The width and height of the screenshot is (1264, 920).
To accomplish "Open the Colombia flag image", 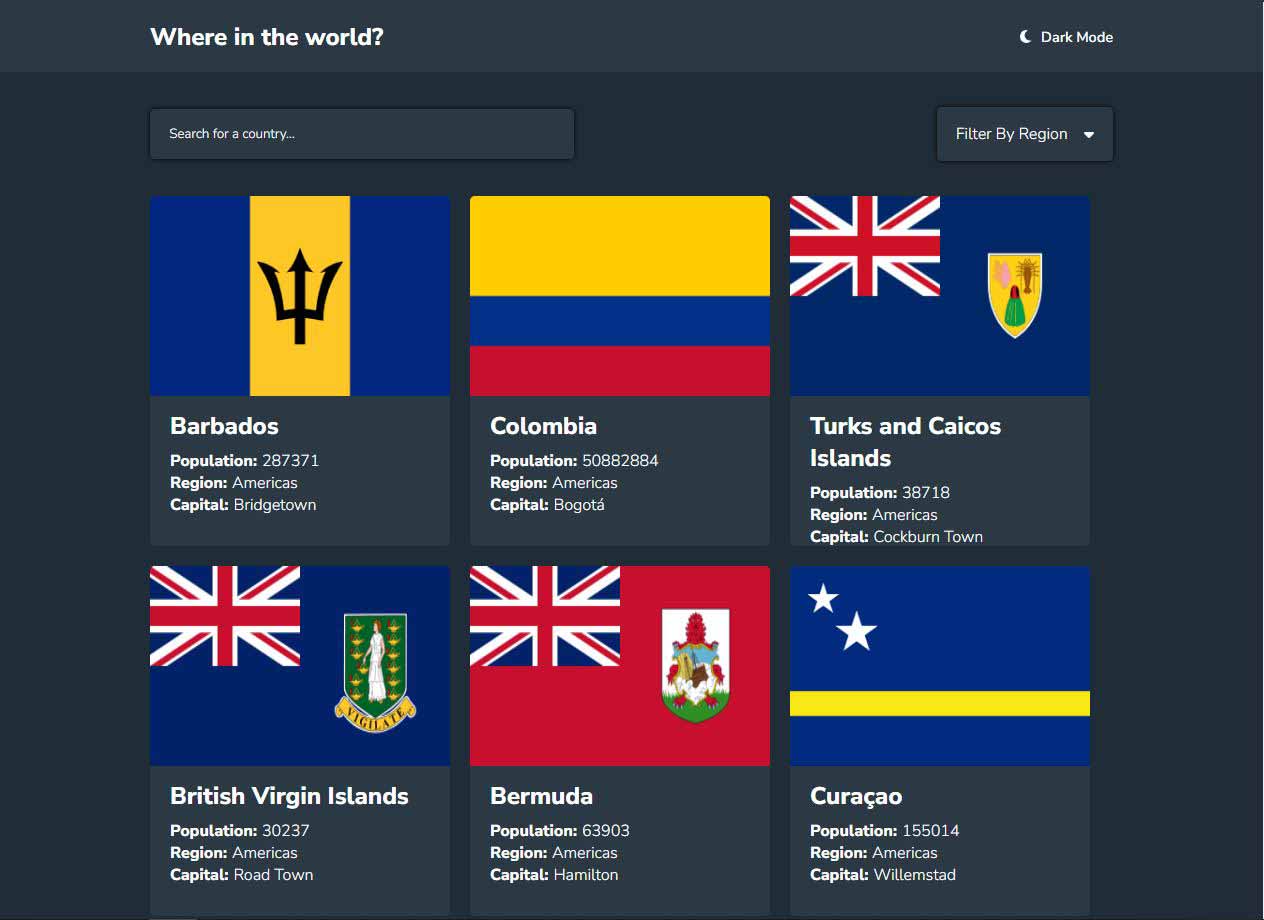I will coord(620,296).
